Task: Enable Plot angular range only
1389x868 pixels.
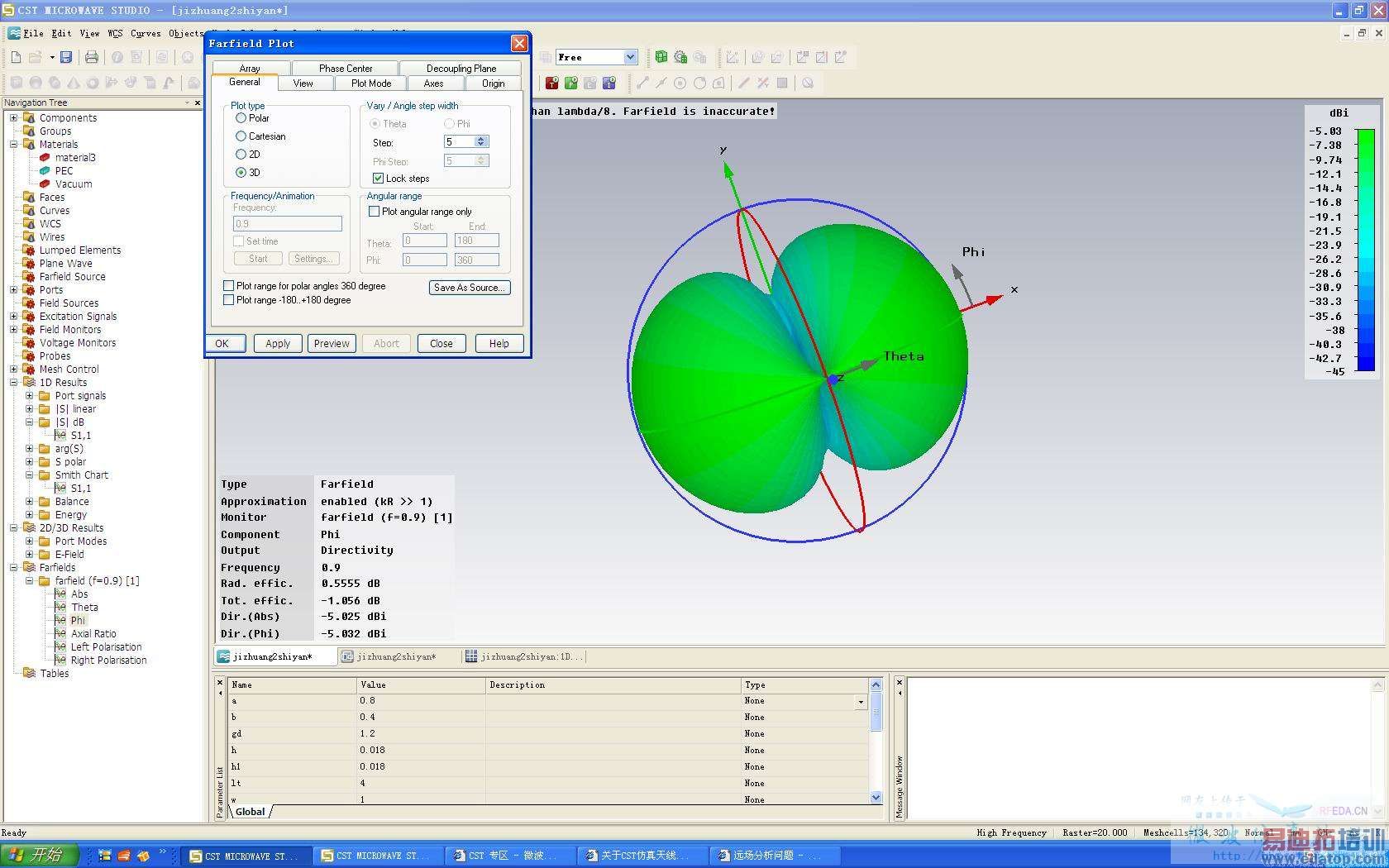Action: 374,212
